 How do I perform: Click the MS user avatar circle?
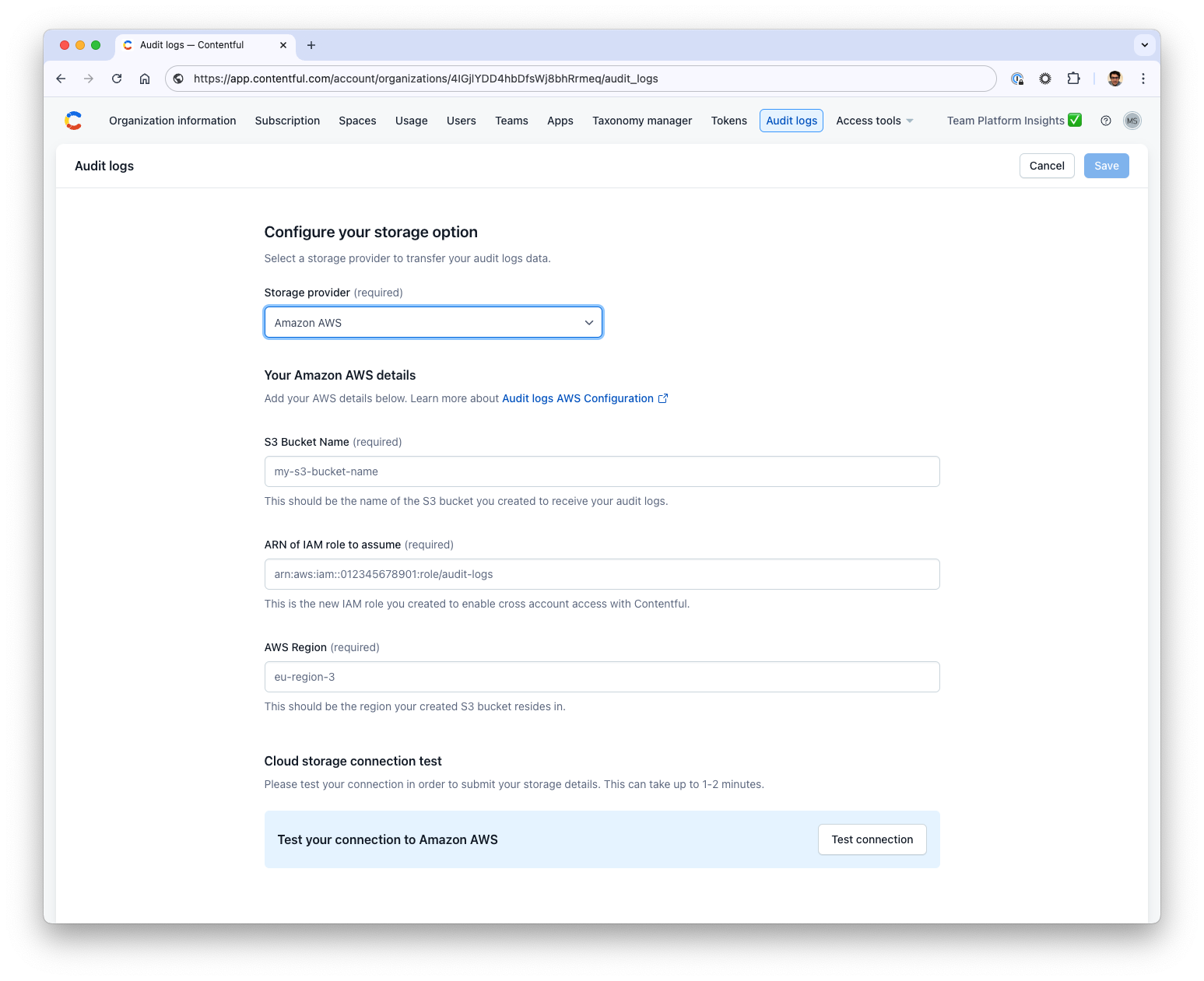pos(1132,121)
